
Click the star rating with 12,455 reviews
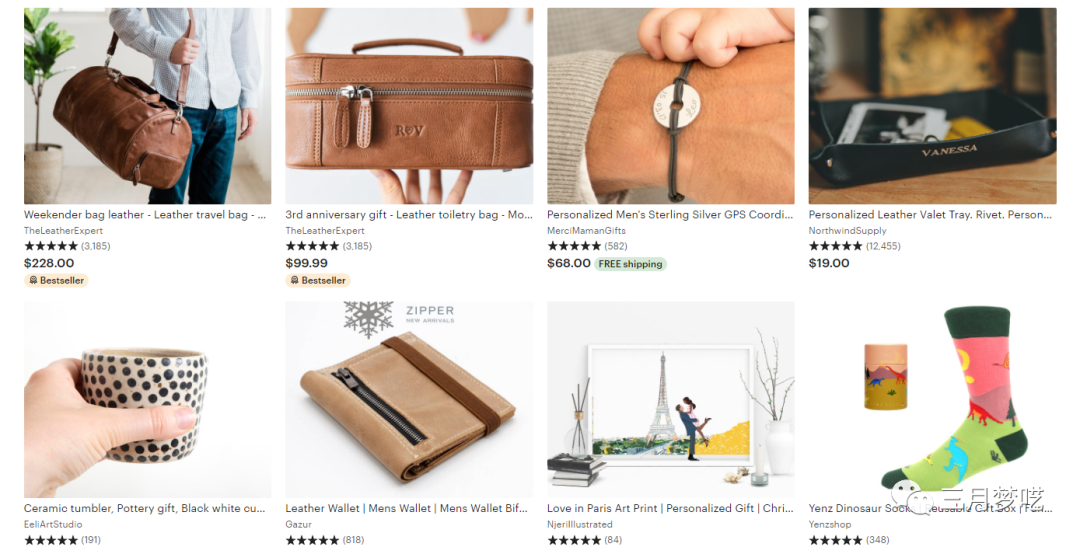854,246
